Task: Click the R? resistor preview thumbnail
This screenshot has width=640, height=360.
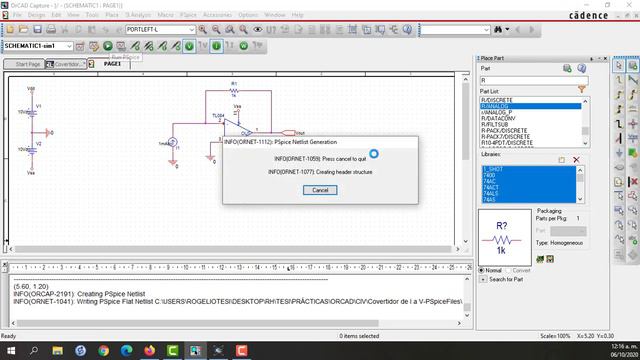Action: click(x=505, y=238)
